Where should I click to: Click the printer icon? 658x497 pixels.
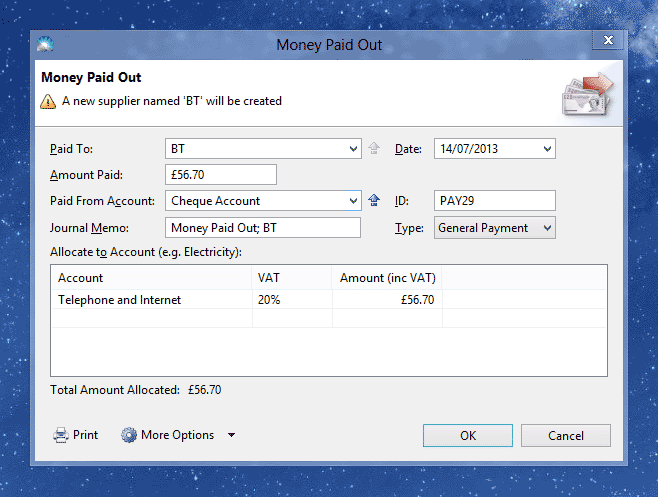[61, 435]
